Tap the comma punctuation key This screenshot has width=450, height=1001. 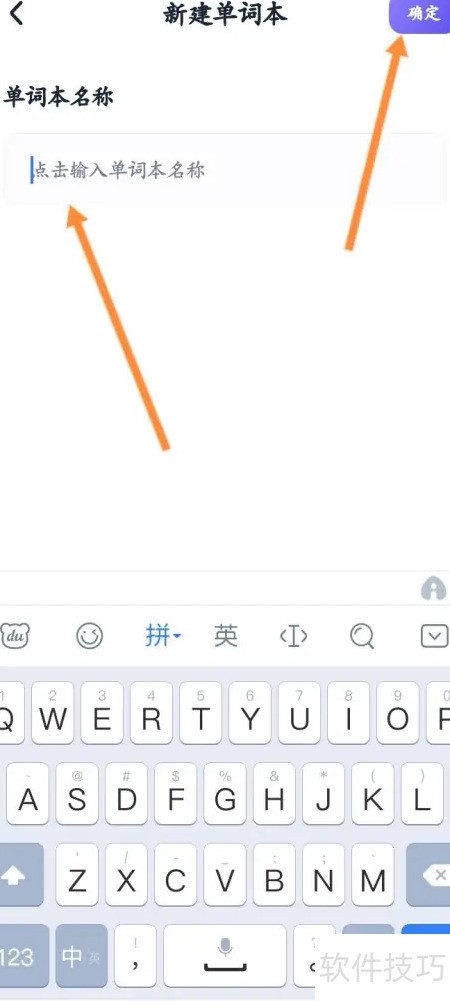tap(135, 955)
